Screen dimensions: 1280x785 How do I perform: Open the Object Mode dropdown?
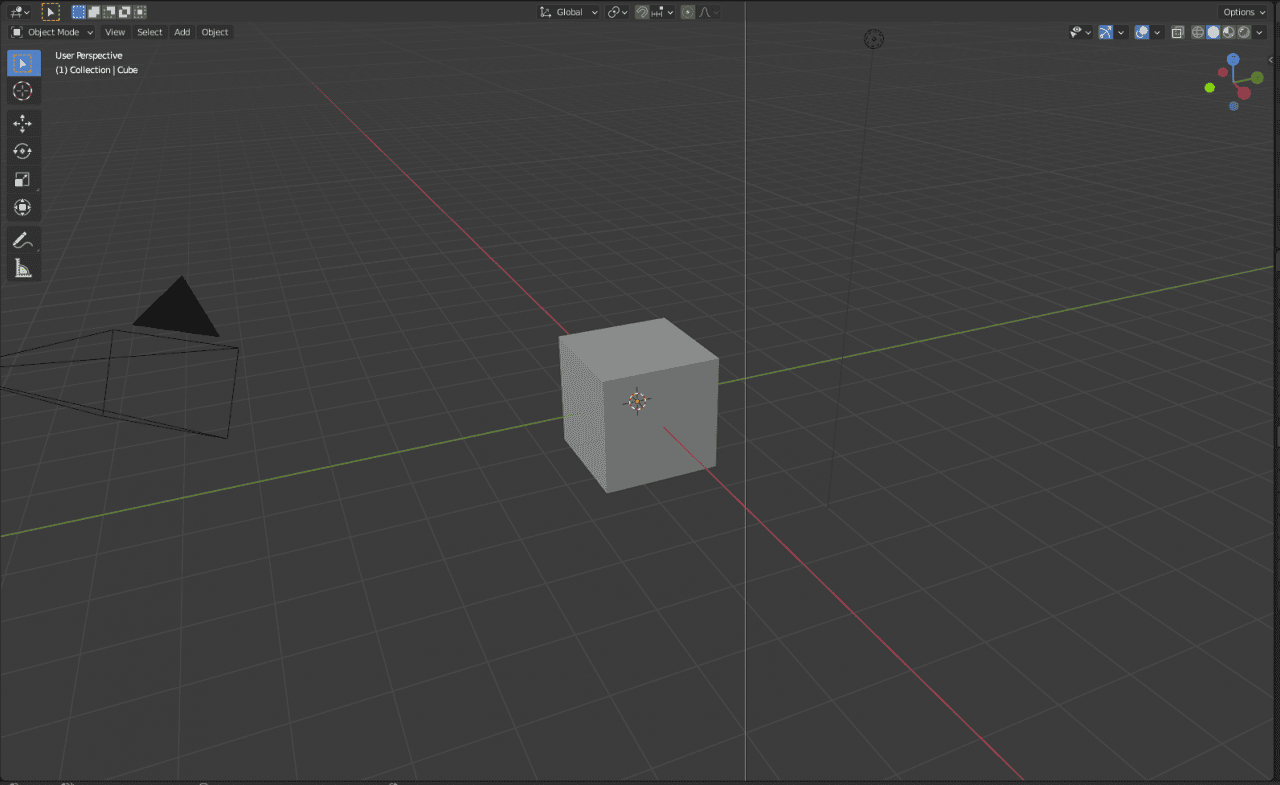[x=51, y=32]
